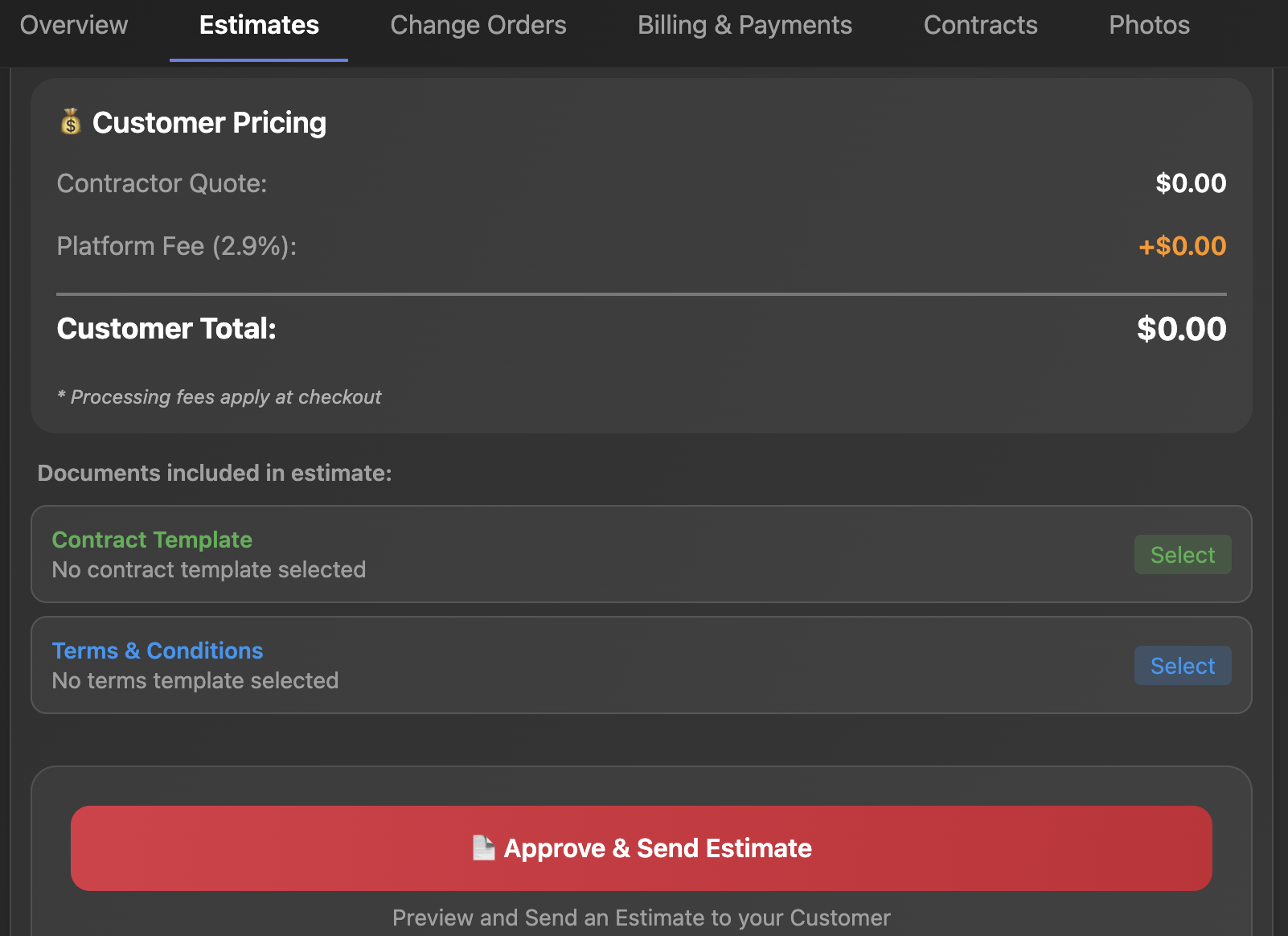Open the Terms & Conditions link
The height and width of the screenshot is (936, 1288).
157,651
